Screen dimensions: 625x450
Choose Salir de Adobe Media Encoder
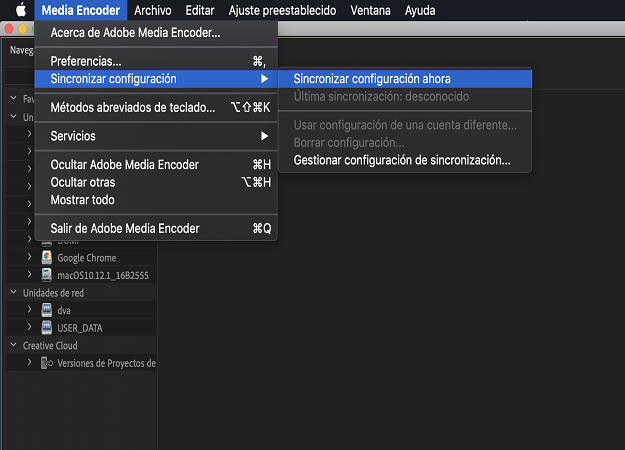click(x=125, y=229)
